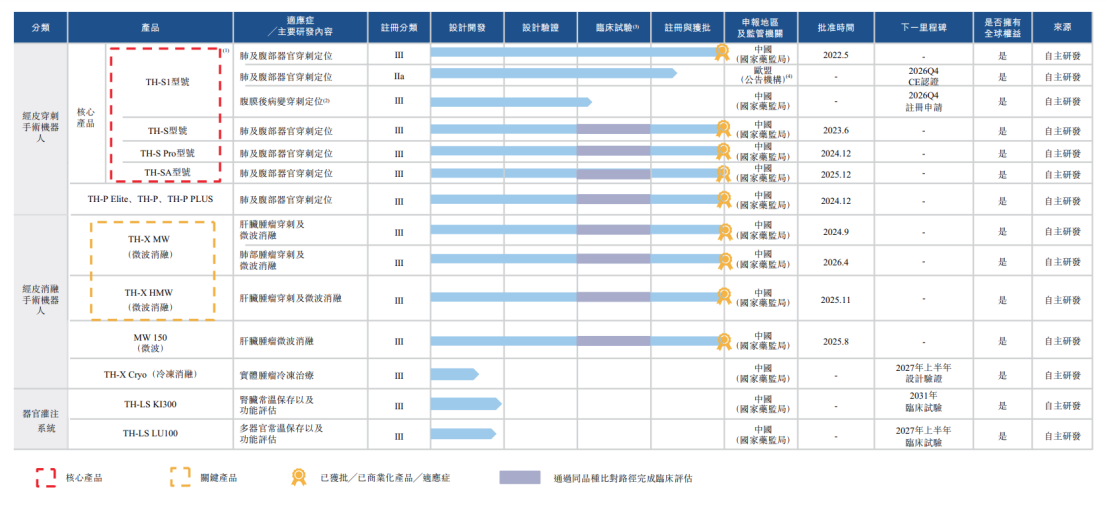
Task: Click the blue progress bar in the IIa row
Action: (553, 73)
